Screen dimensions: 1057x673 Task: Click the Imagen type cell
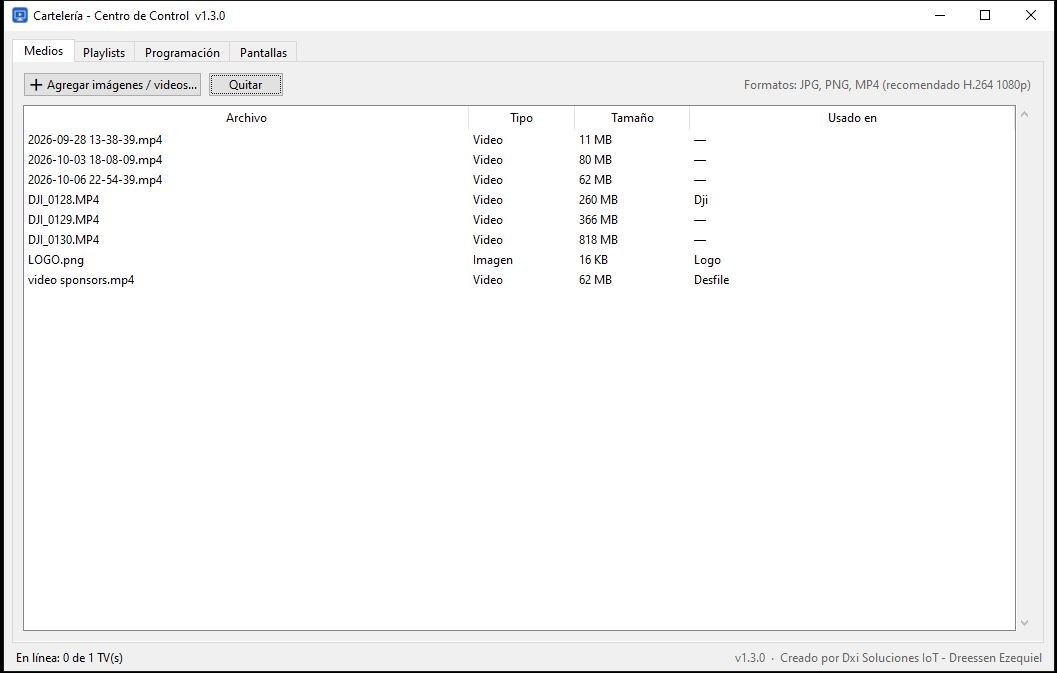click(493, 260)
